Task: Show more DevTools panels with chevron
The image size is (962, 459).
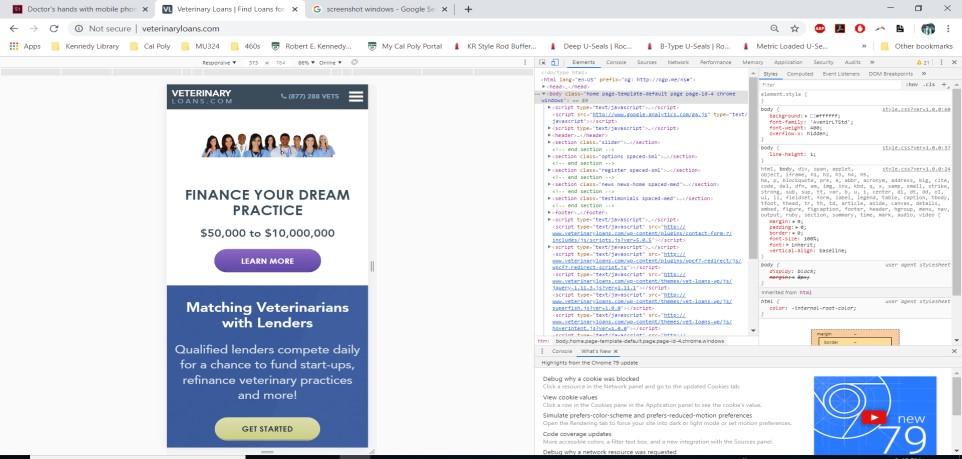Action: [x=872, y=63]
